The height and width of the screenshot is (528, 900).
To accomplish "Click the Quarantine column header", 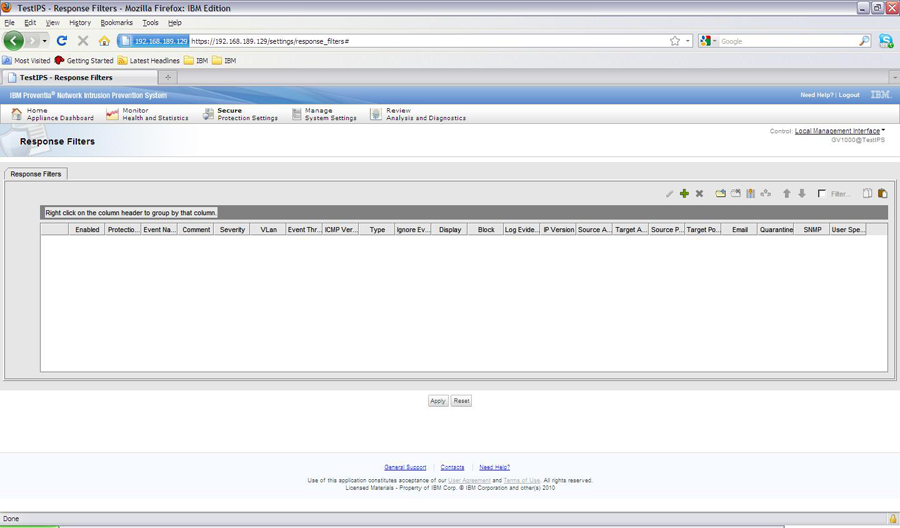I will [x=776, y=230].
